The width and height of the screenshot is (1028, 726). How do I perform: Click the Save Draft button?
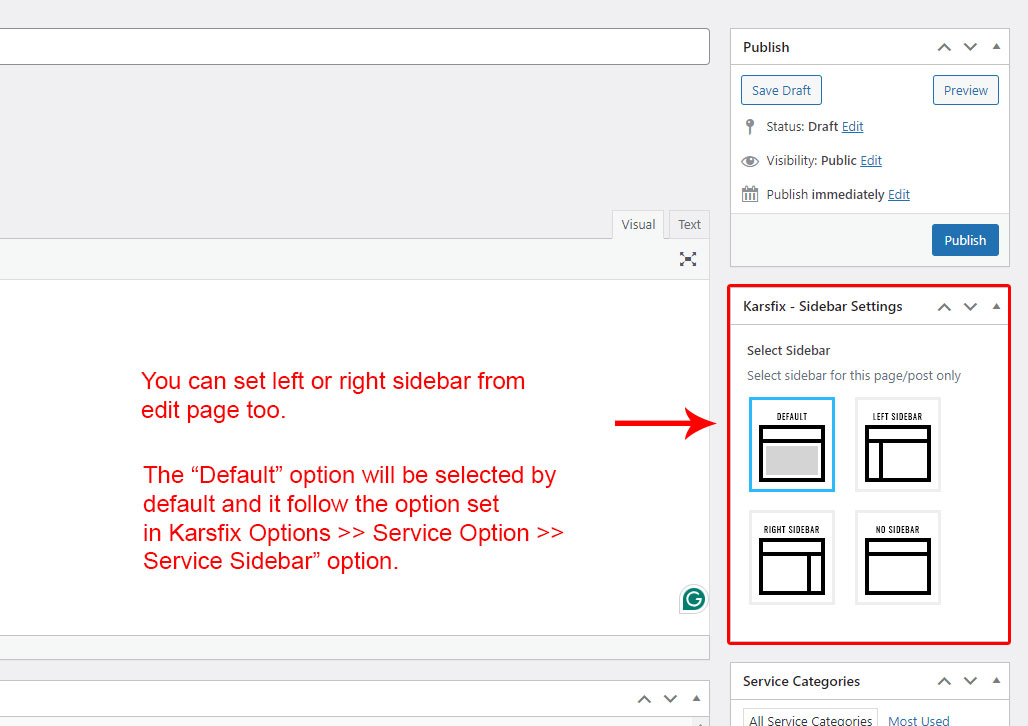pos(781,90)
